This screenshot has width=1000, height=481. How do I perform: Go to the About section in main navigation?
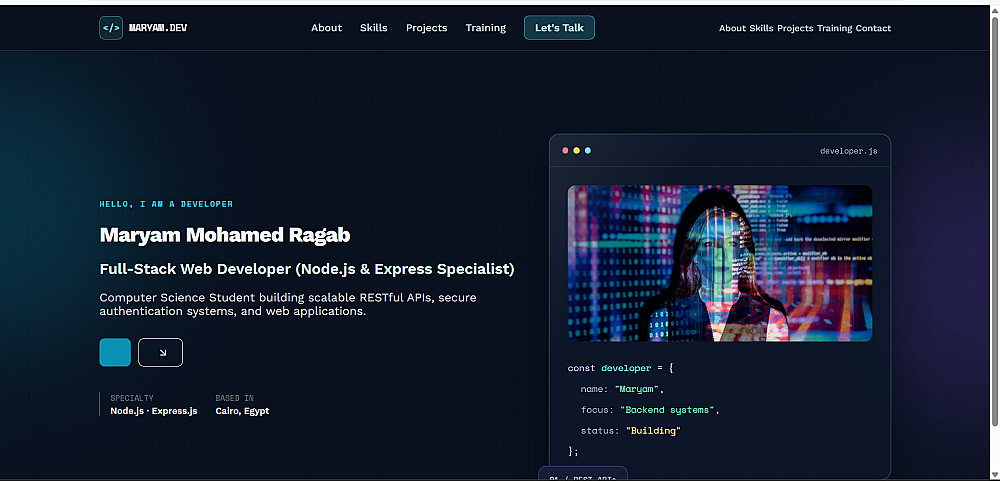coord(327,28)
